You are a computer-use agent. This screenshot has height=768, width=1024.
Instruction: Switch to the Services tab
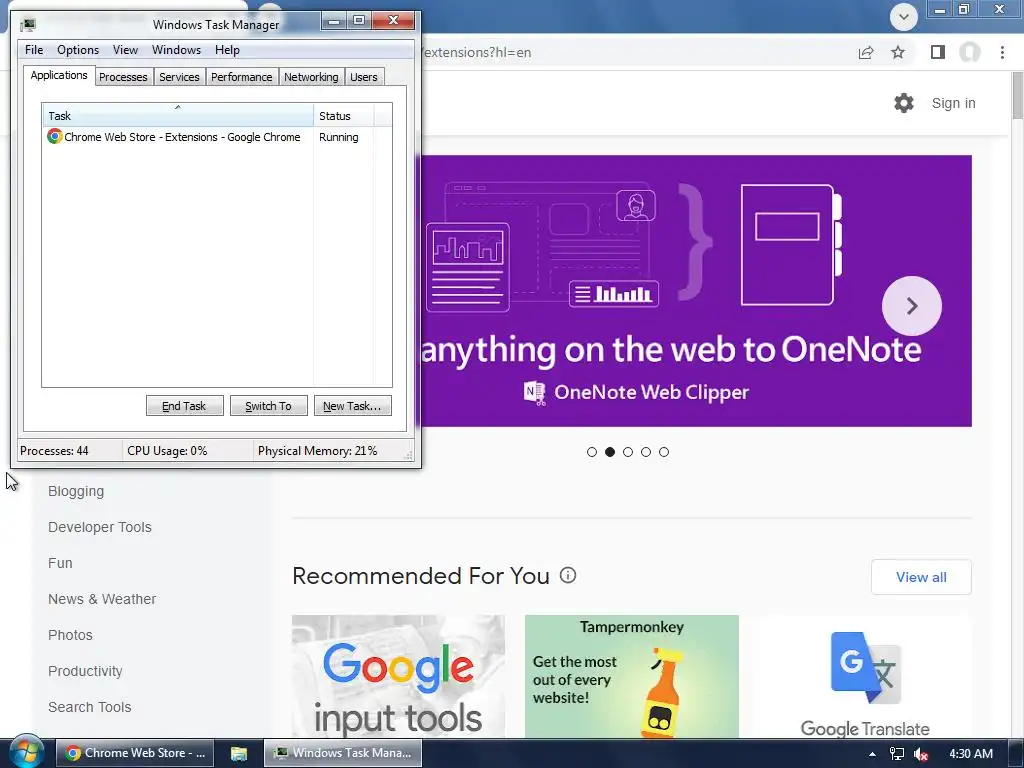pos(179,77)
